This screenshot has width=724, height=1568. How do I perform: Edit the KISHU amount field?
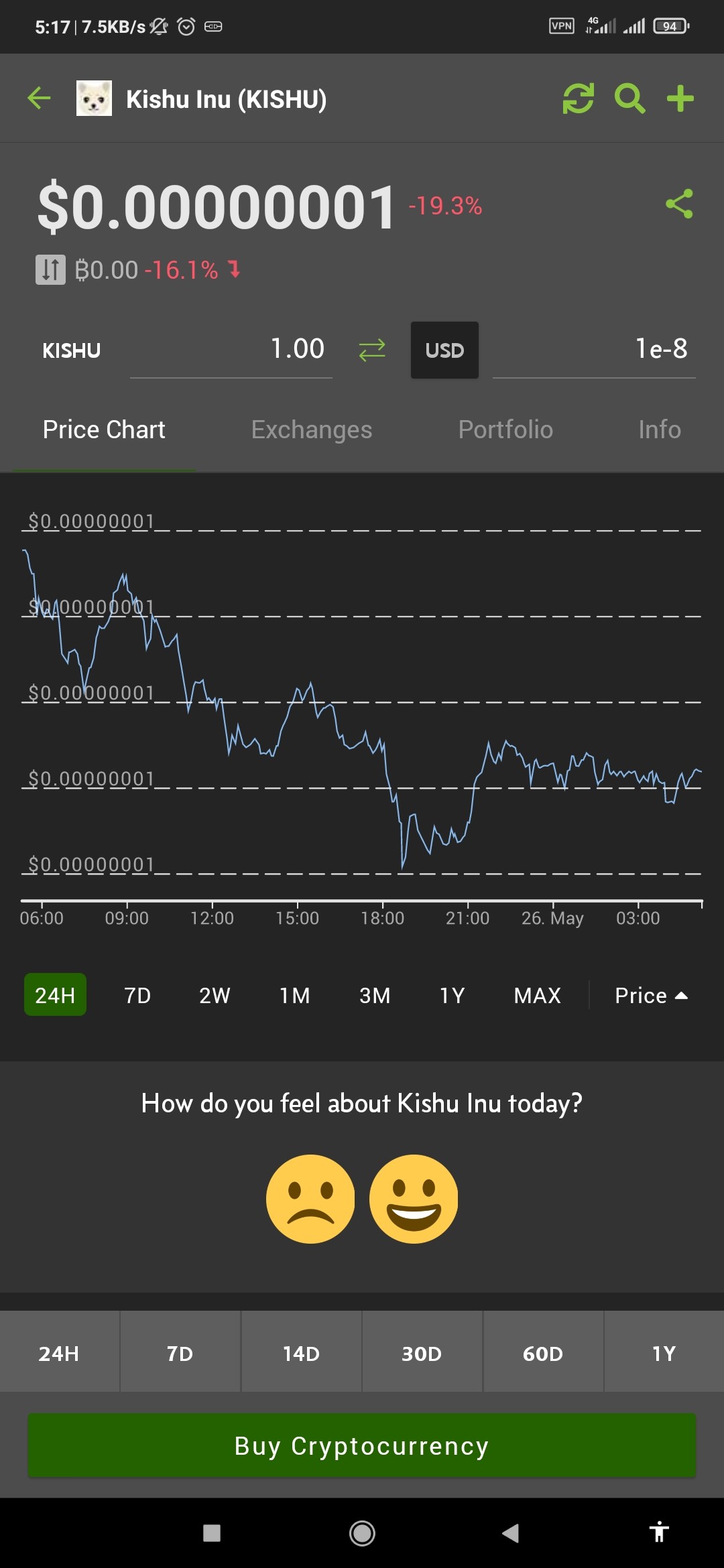click(231, 350)
